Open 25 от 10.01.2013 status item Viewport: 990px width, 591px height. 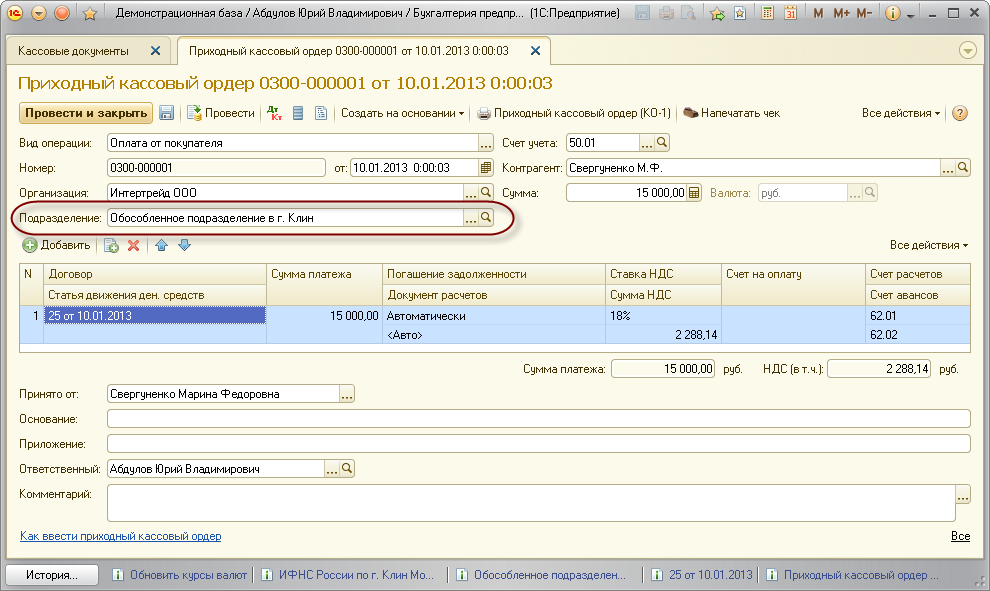click(x=702, y=575)
